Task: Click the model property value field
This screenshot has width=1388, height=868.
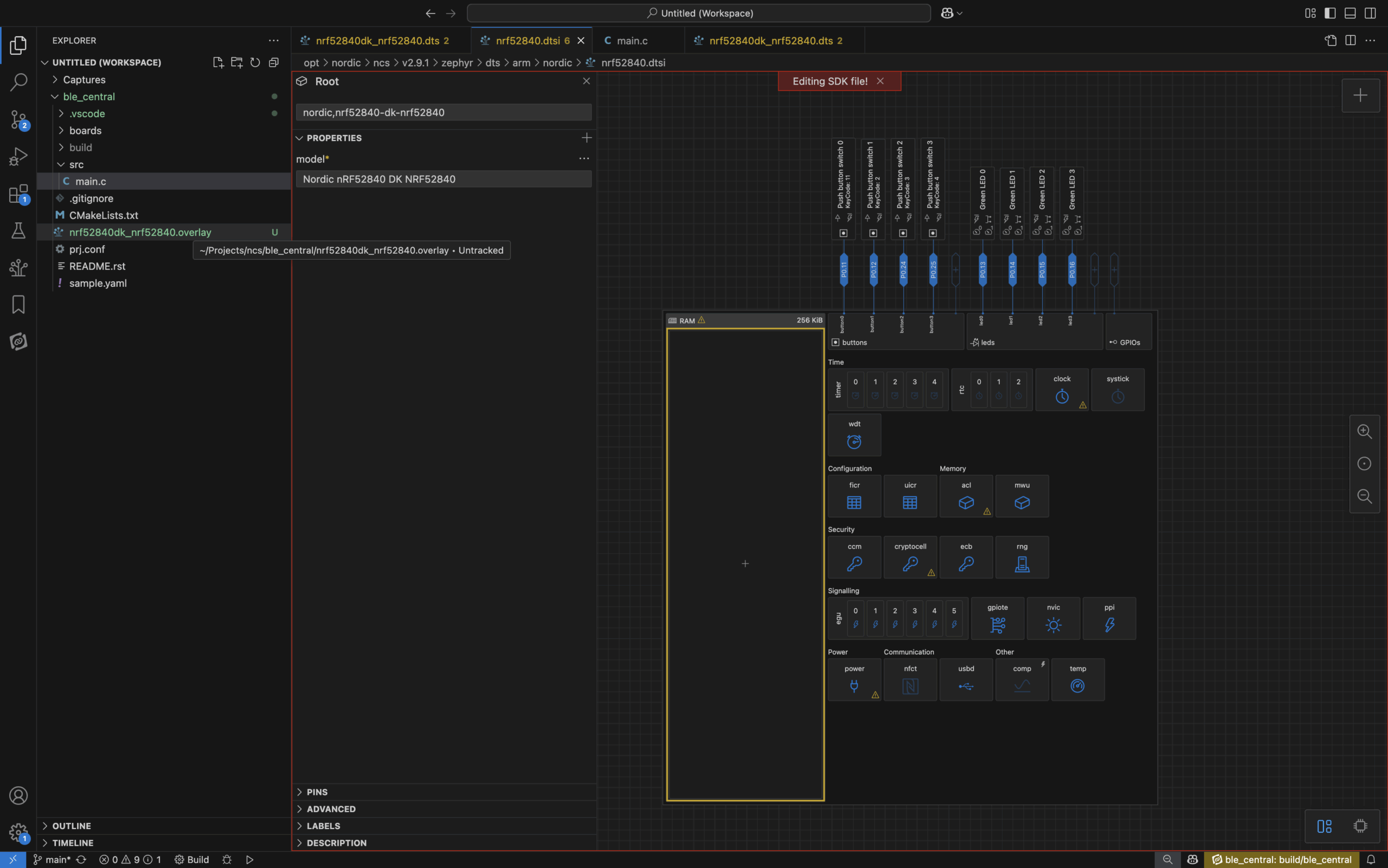Action: [x=443, y=179]
